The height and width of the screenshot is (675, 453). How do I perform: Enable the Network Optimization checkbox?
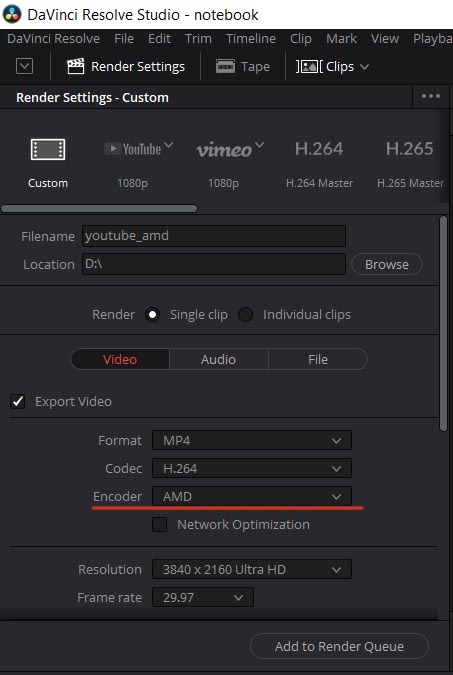click(x=159, y=525)
